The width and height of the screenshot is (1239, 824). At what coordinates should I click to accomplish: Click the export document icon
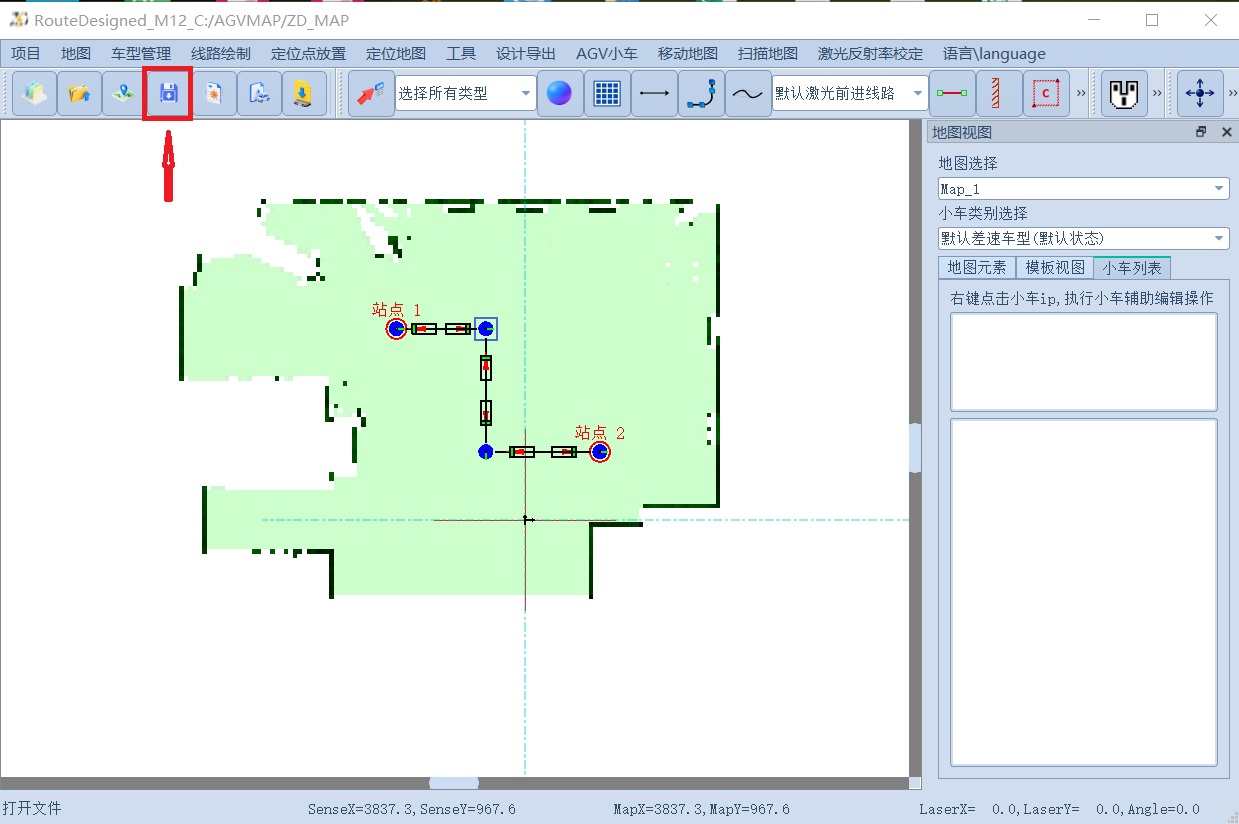pos(259,94)
